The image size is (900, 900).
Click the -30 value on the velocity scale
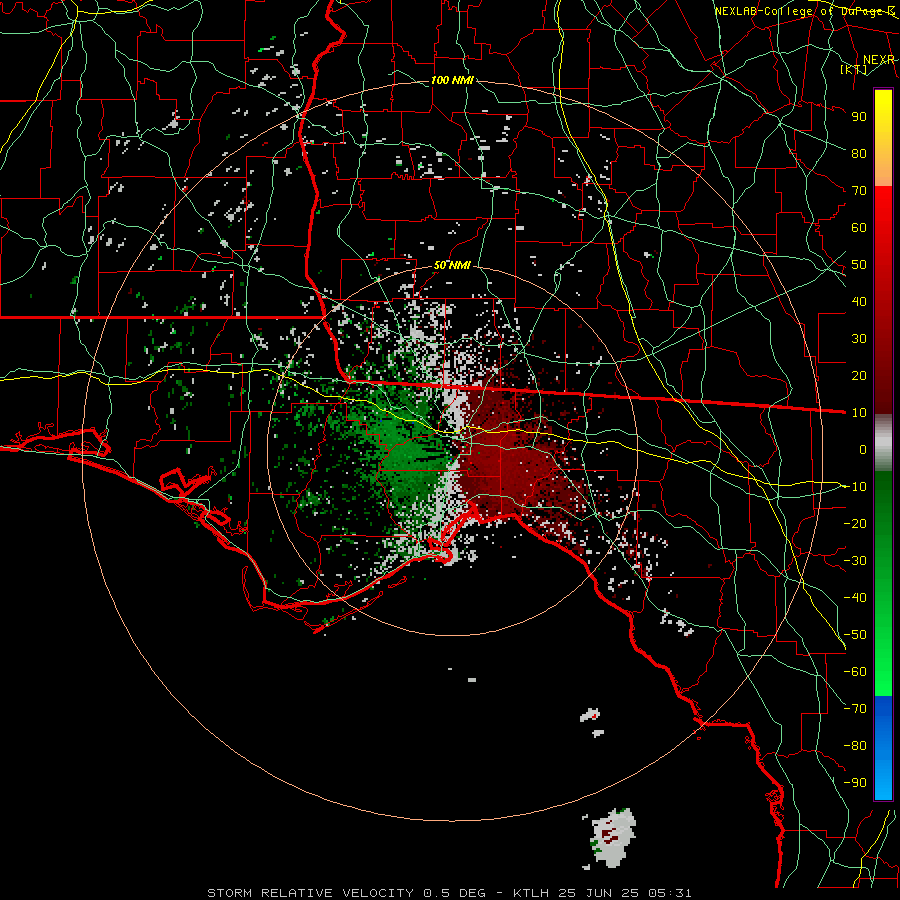[x=855, y=561]
